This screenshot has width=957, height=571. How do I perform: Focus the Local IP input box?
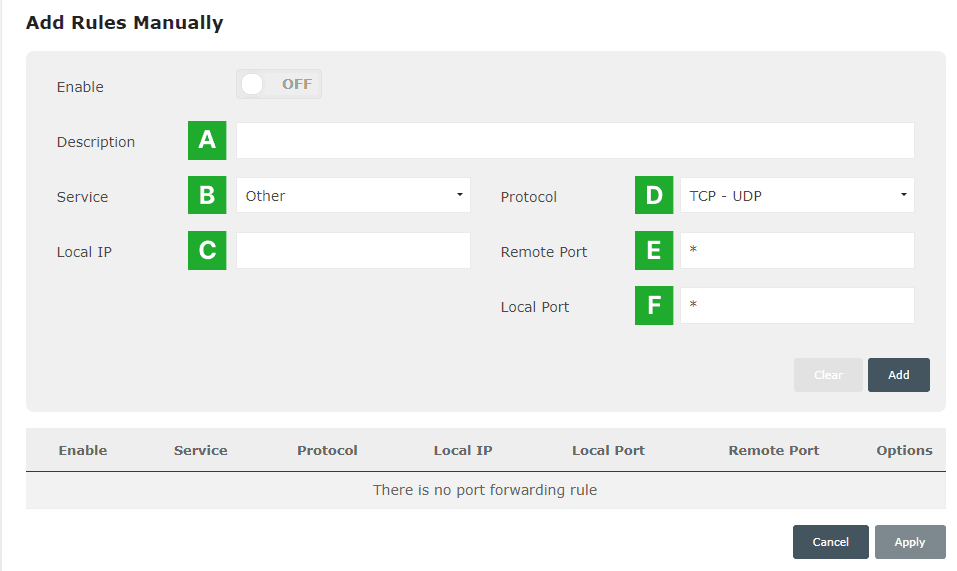353,251
